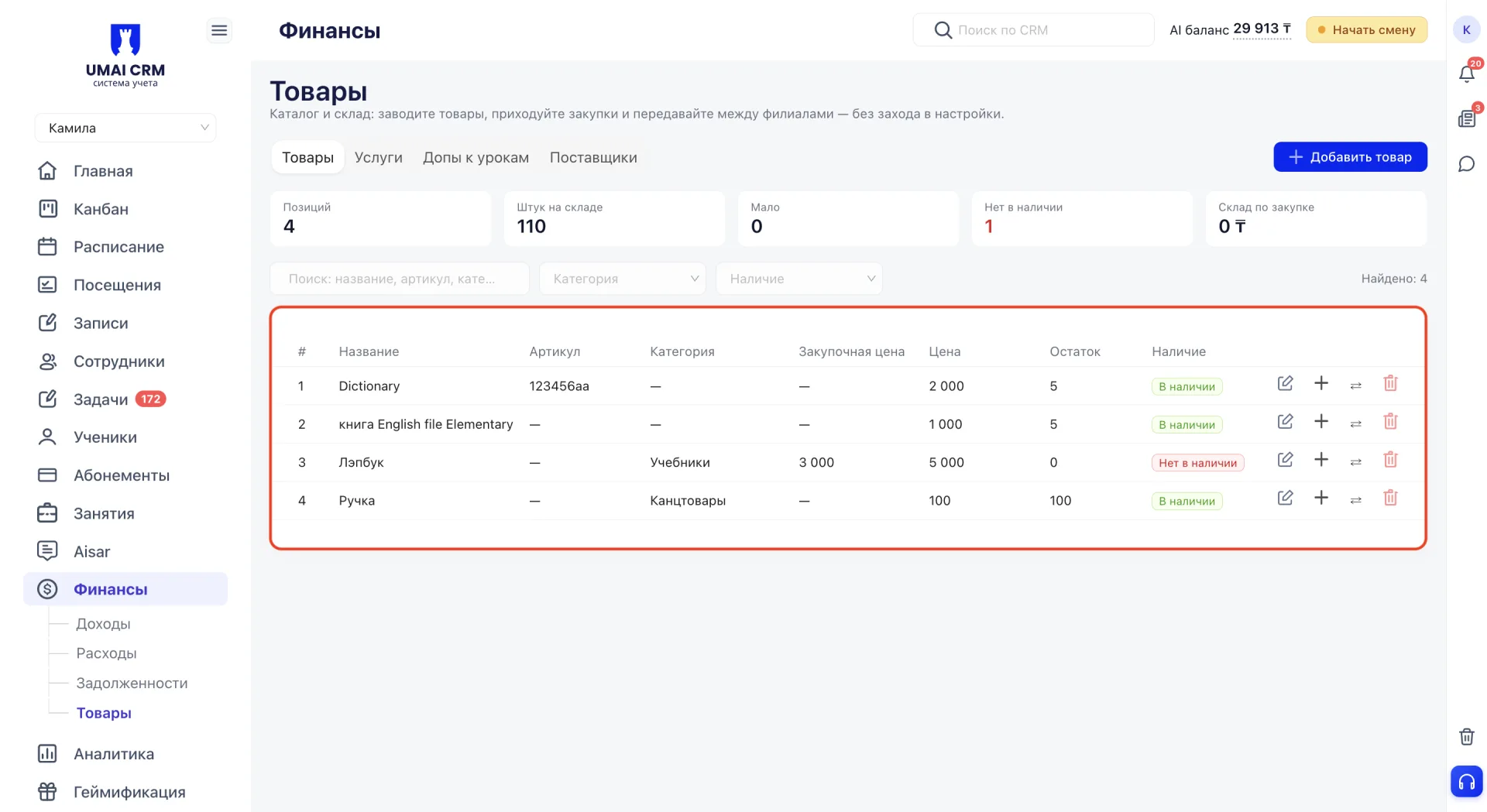Transfer Лэпбук between branches
The image size is (1487, 812).
[1355, 461]
